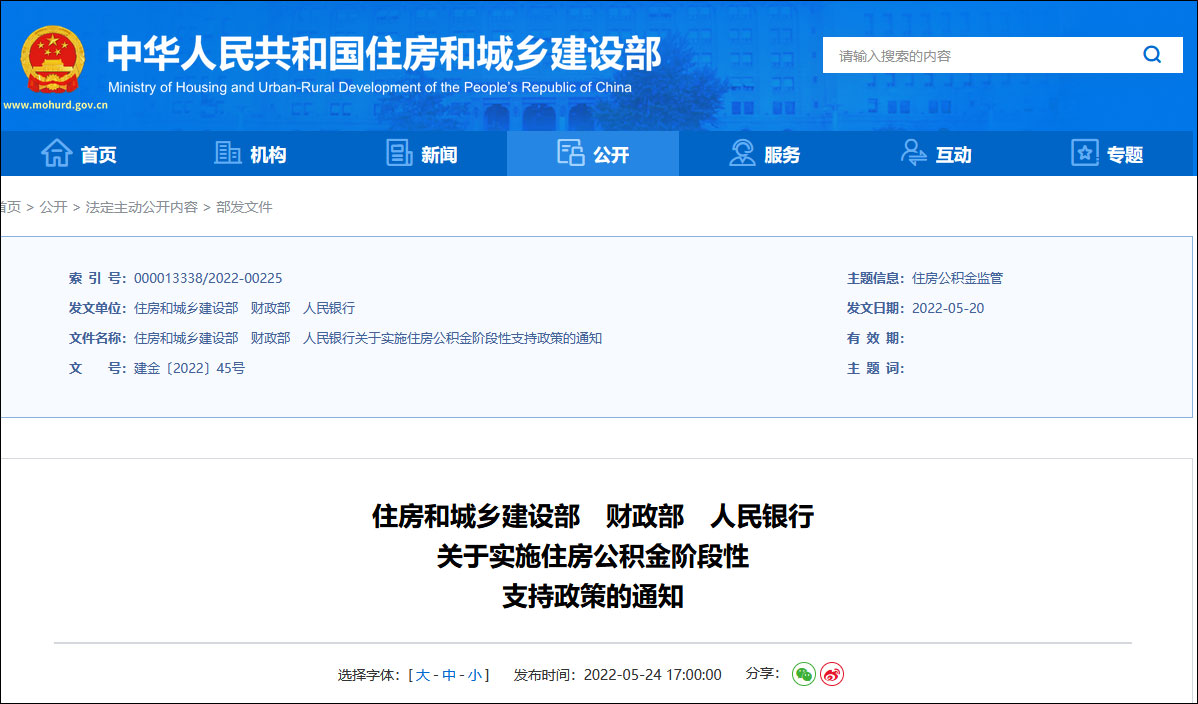Open the 部发文件 breadcrumb link
Image resolution: width=1198 pixels, height=704 pixels.
tap(243, 207)
